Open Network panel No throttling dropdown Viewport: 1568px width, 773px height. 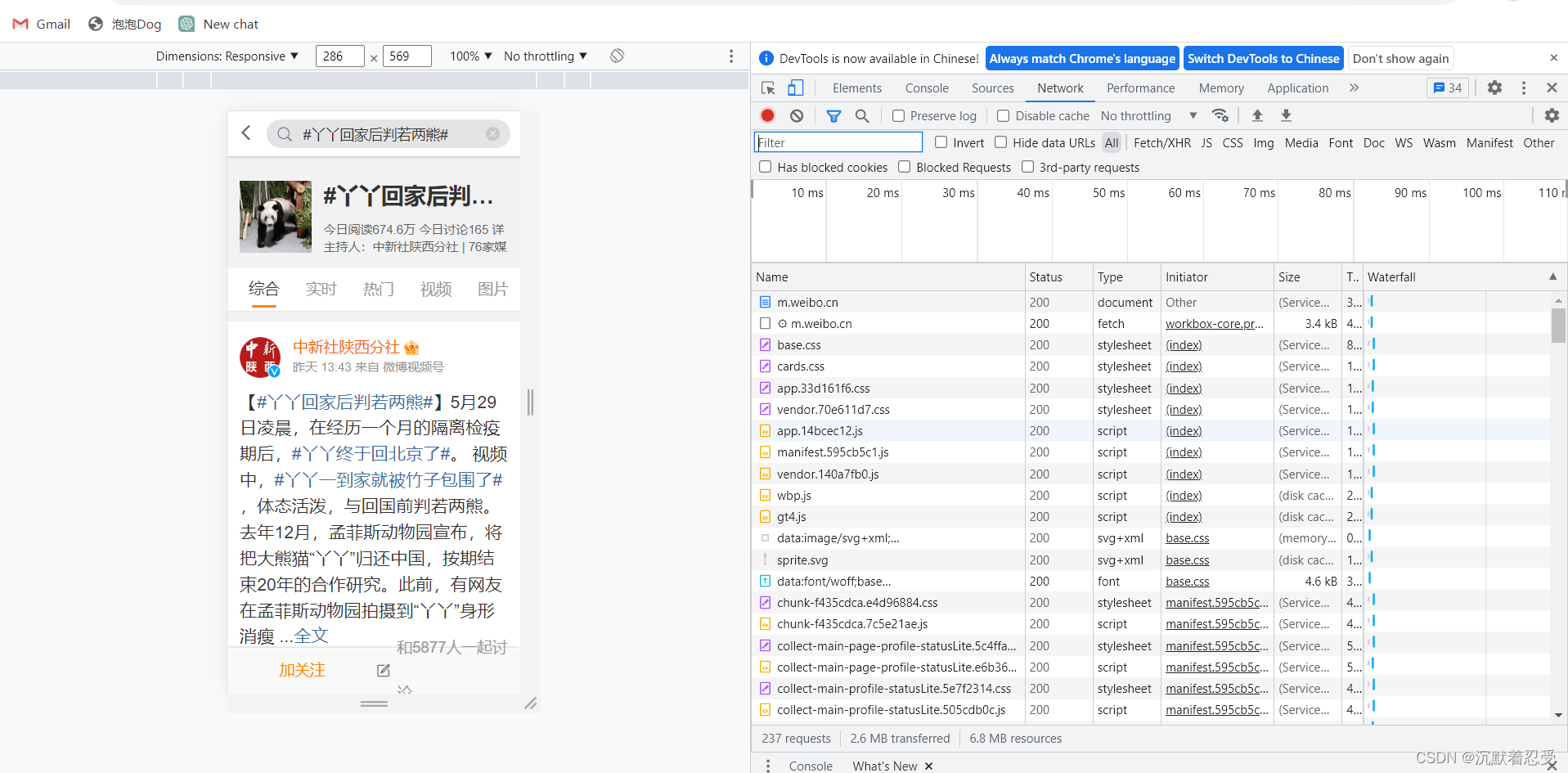click(1148, 115)
